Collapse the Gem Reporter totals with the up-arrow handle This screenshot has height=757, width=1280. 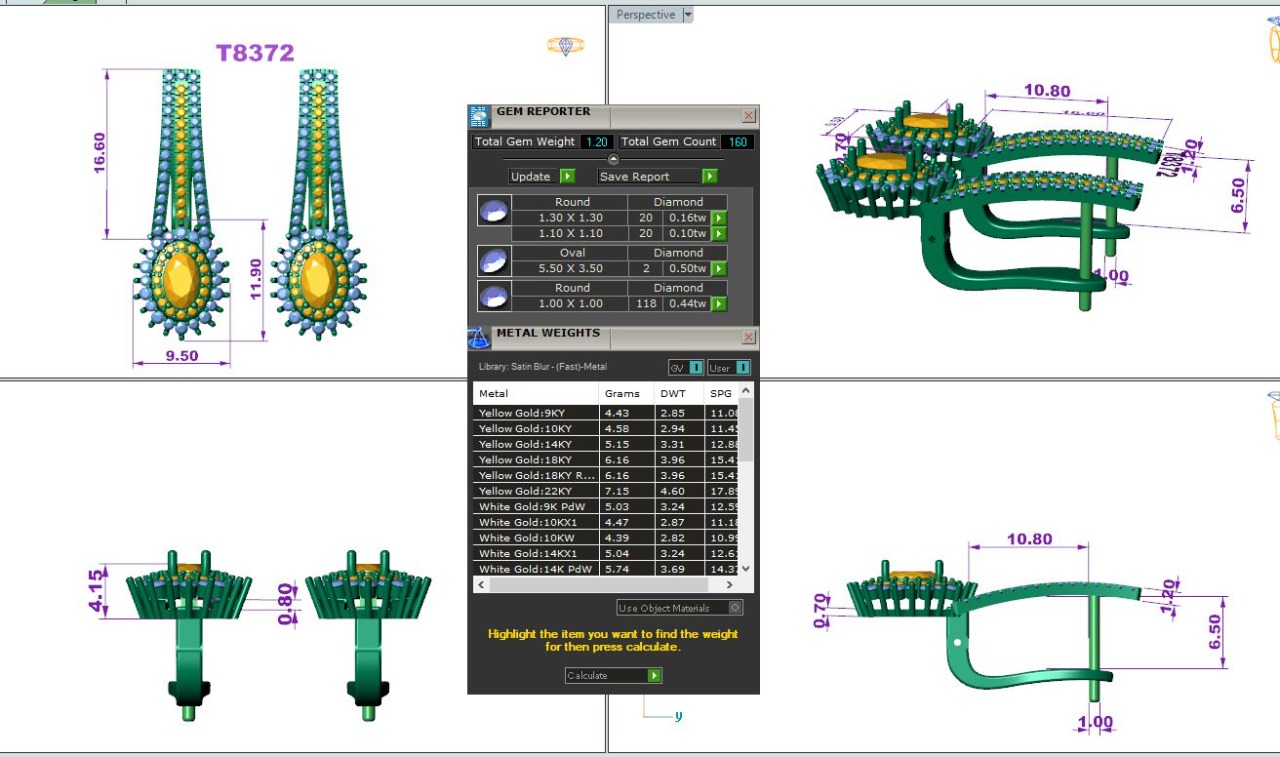click(613, 159)
